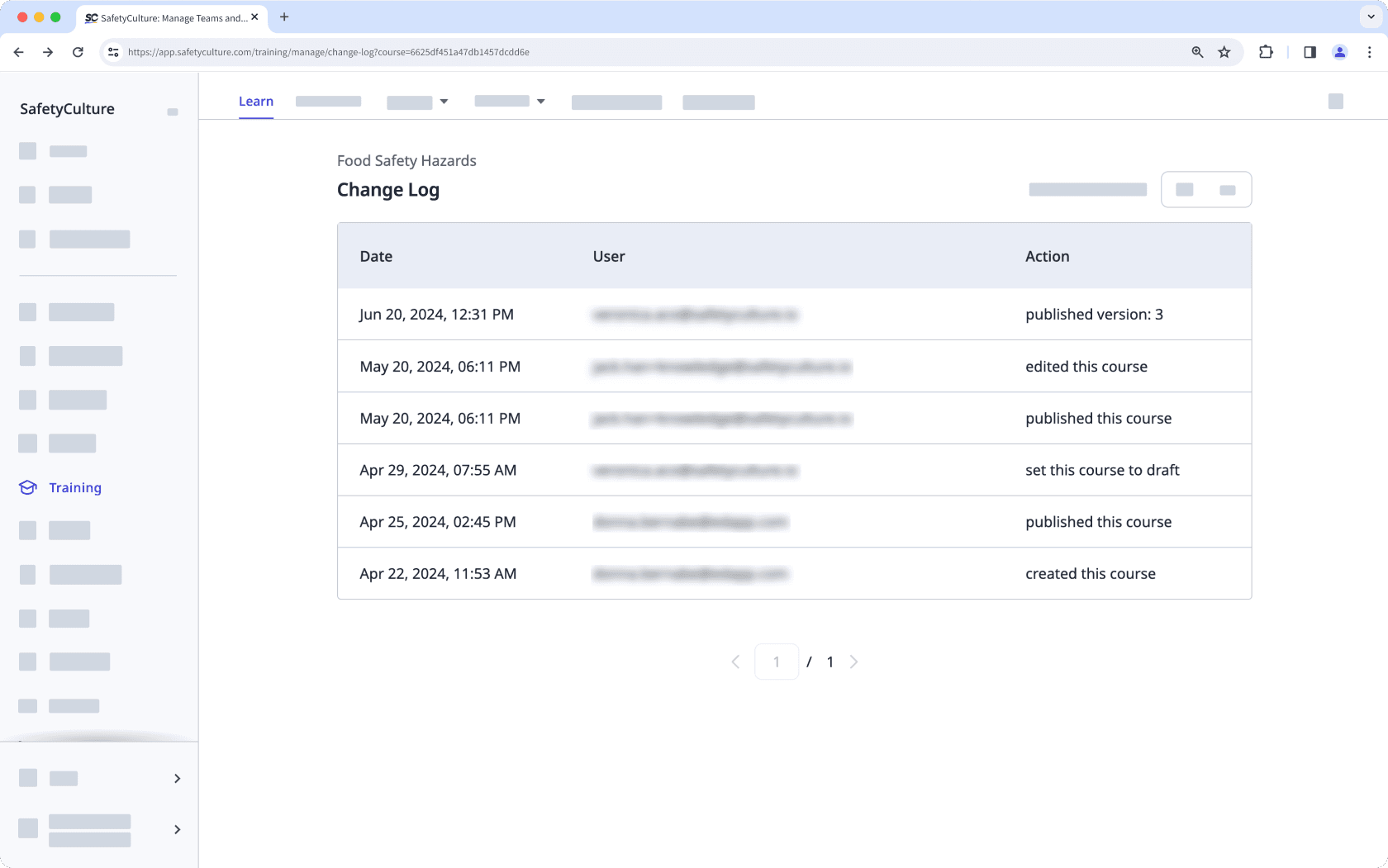Select the Learn tab
Image resolution: width=1388 pixels, height=868 pixels.
(256, 101)
